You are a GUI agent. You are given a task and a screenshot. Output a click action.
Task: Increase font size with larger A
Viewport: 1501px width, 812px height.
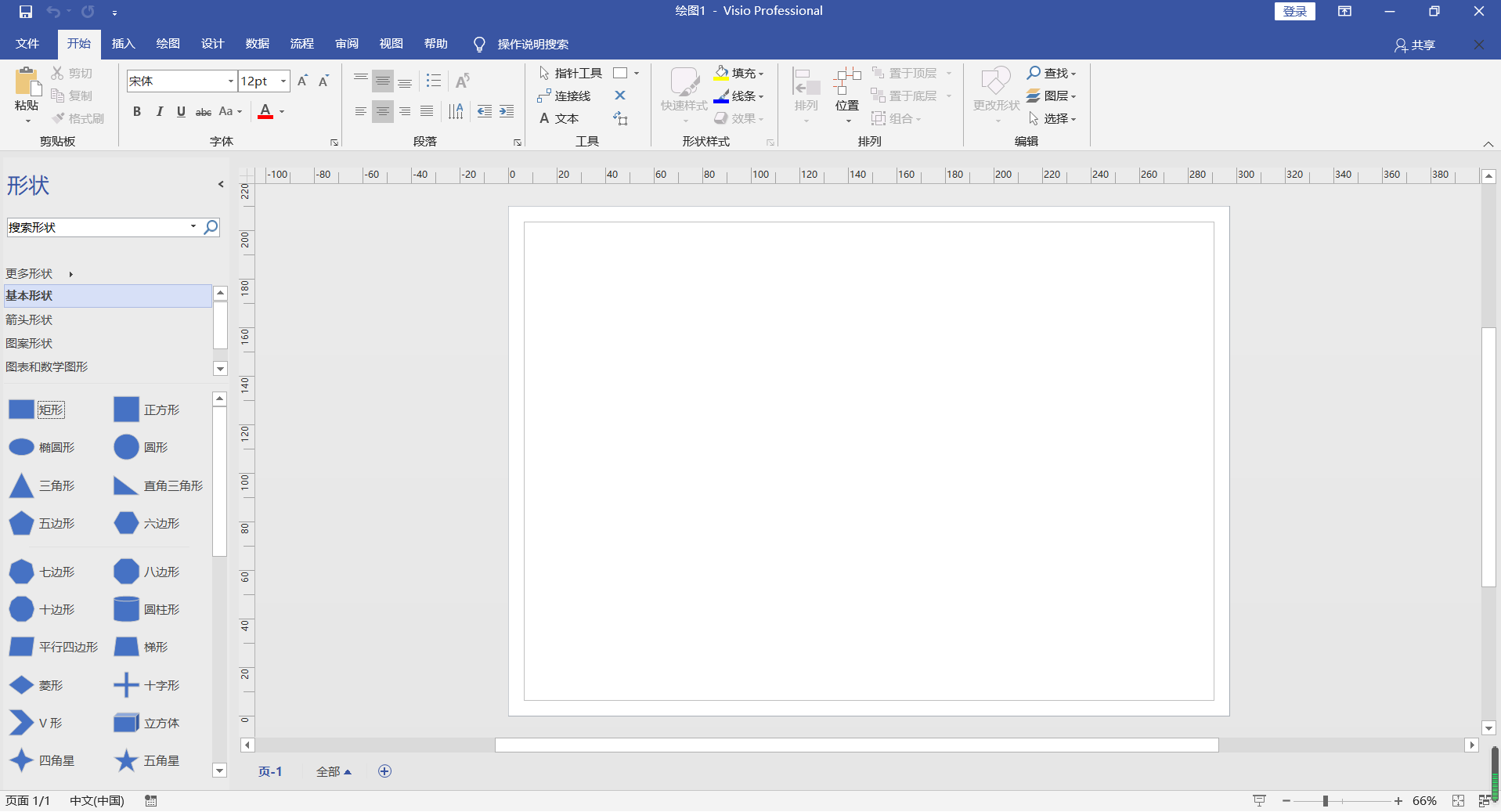coord(303,81)
